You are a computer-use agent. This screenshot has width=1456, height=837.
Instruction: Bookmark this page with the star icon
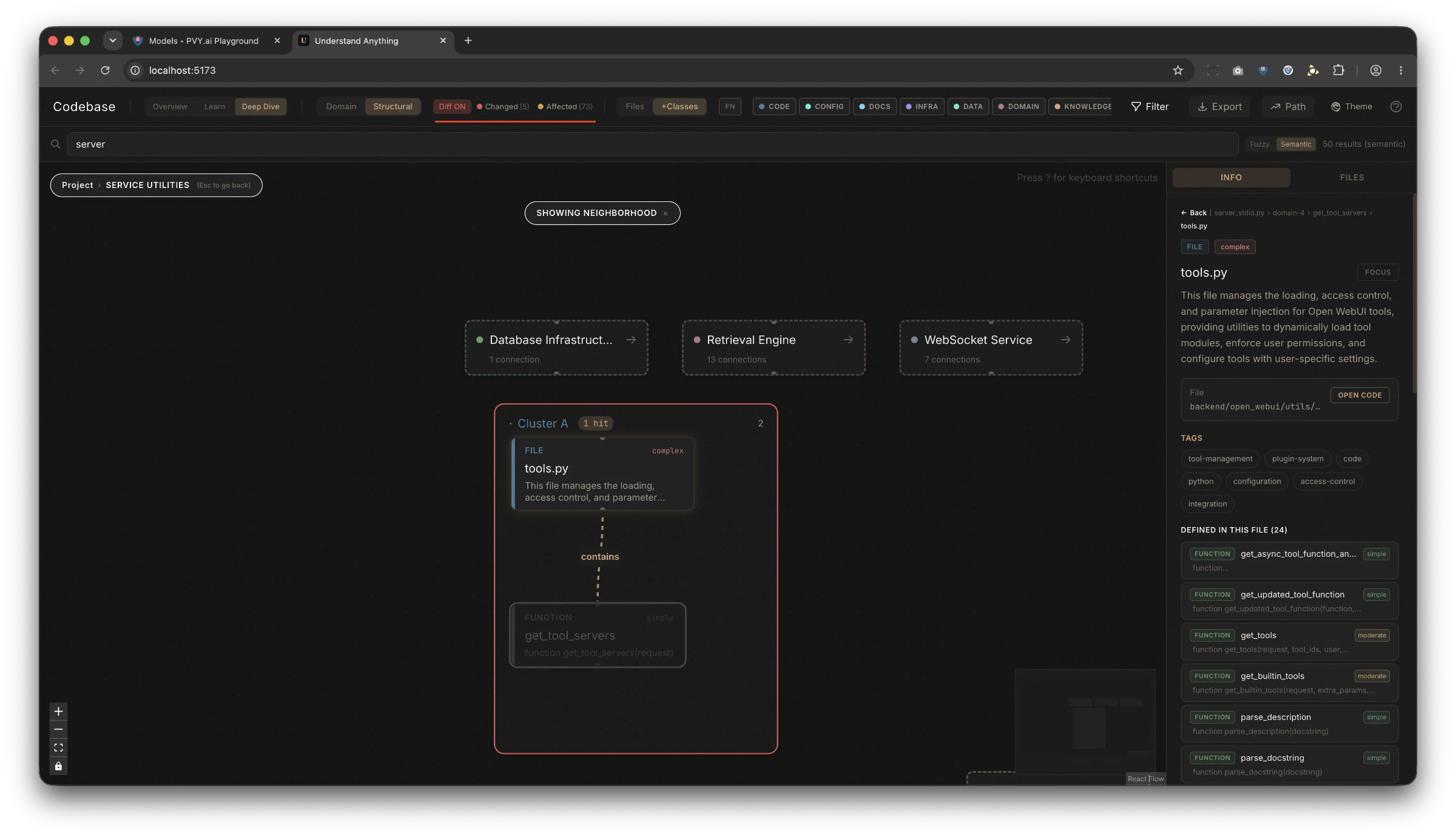(x=1178, y=70)
